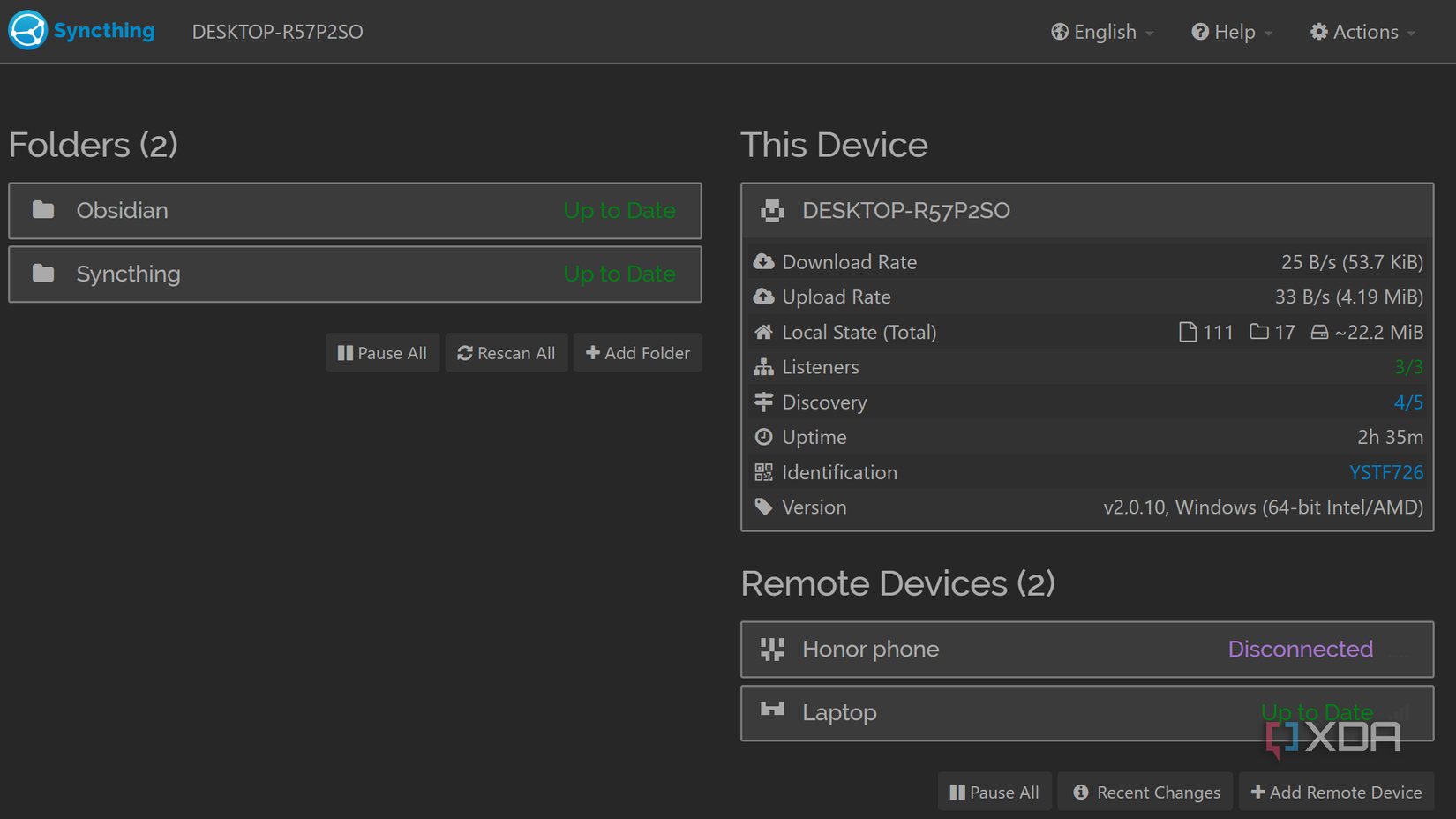Image resolution: width=1456 pixels, height=819 pixels.
Task: Open the YSTF726 device ID link
Action: [1385, 472]
